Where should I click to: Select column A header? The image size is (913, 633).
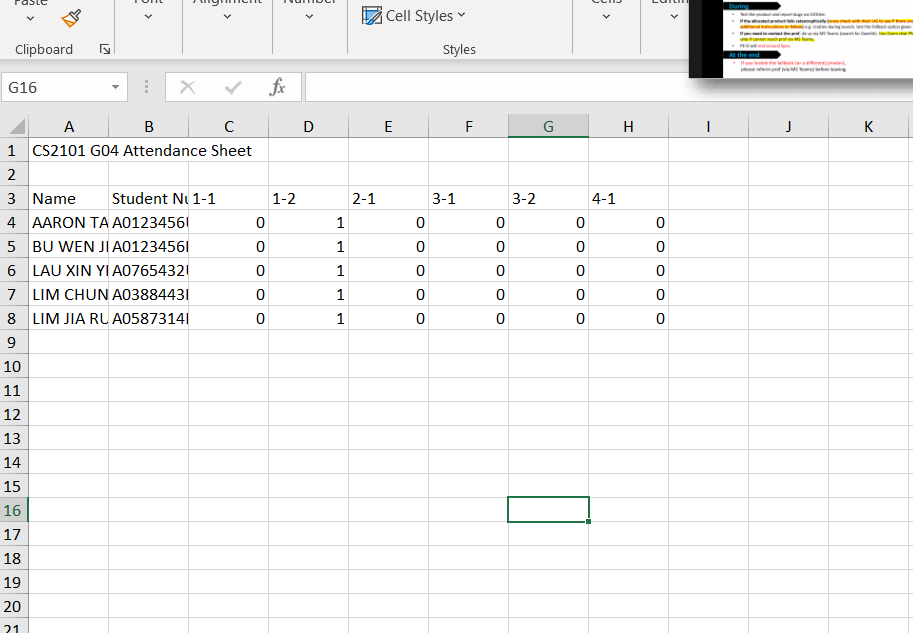[x=69, y=126]
